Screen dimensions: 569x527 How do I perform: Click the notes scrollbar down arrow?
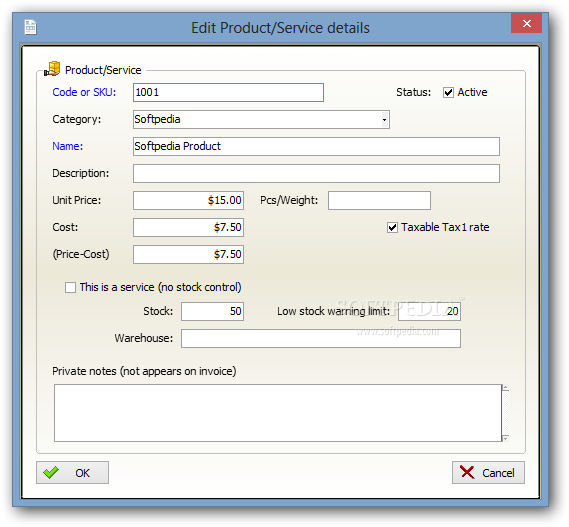click(505, 438)
